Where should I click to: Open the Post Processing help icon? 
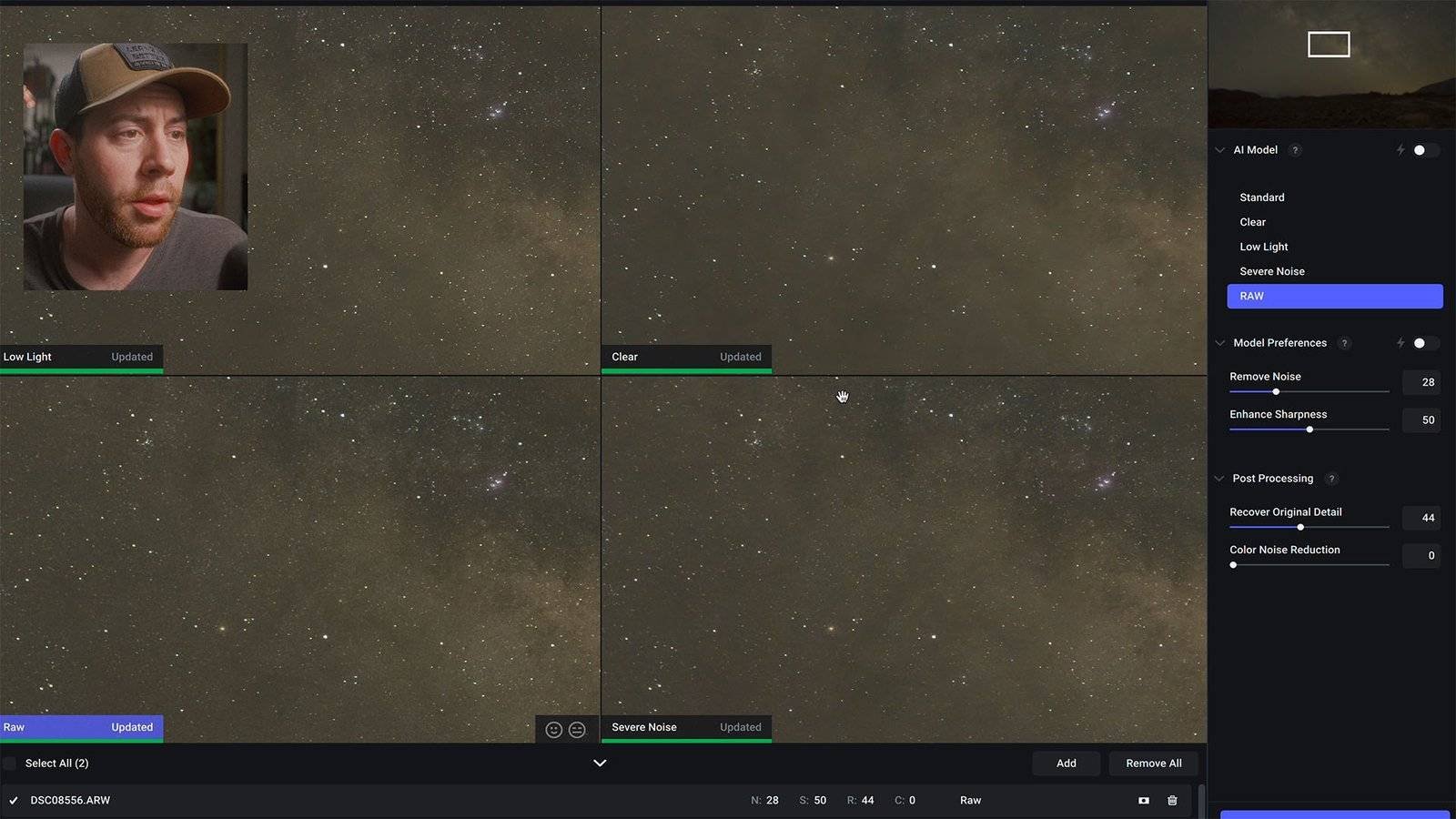[1331, 479]
